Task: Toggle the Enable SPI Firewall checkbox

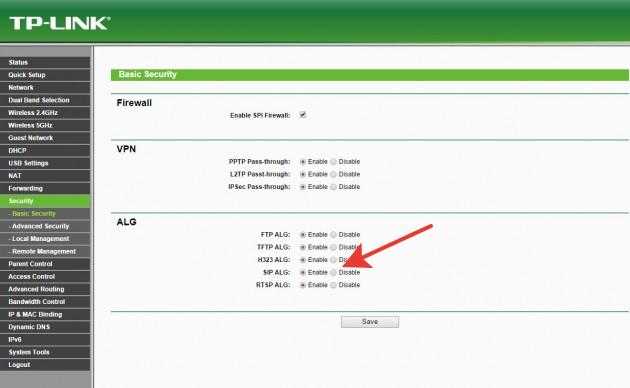Action: pyautogui.click(x=303, y=115)
